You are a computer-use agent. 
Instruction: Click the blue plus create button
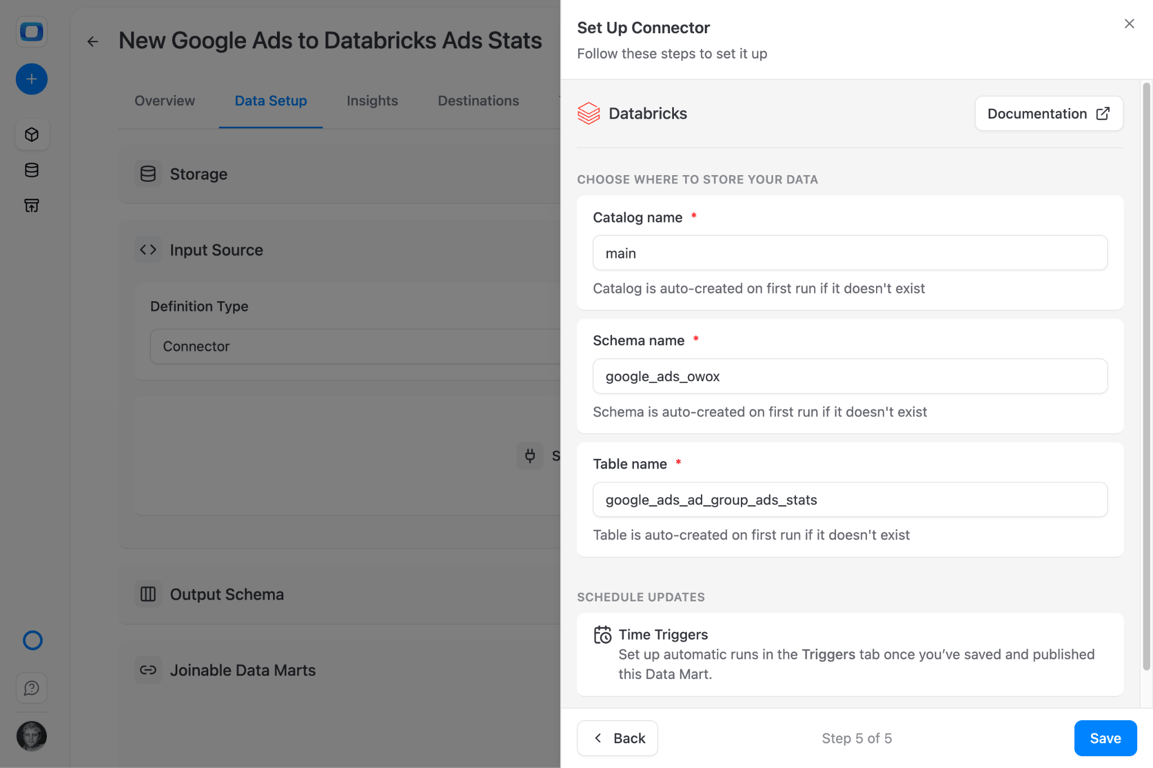point(32,79)
